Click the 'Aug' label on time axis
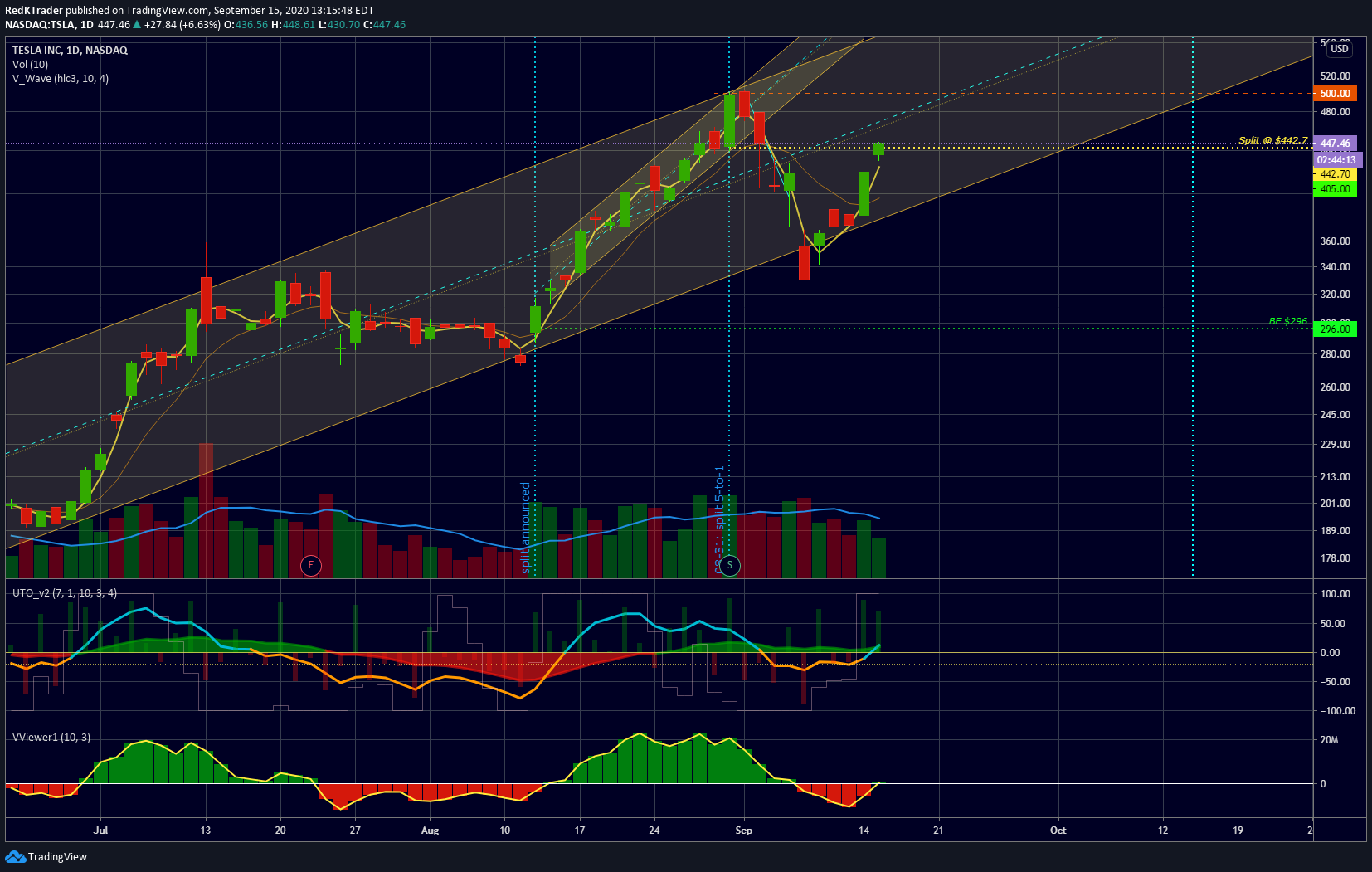The width and height of the screenshot is (1372, 872). [430, 831]
